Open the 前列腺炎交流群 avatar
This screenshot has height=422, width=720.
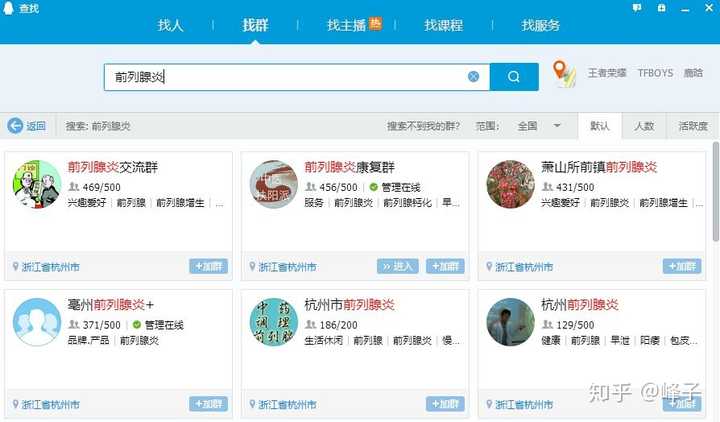point(37,184)
